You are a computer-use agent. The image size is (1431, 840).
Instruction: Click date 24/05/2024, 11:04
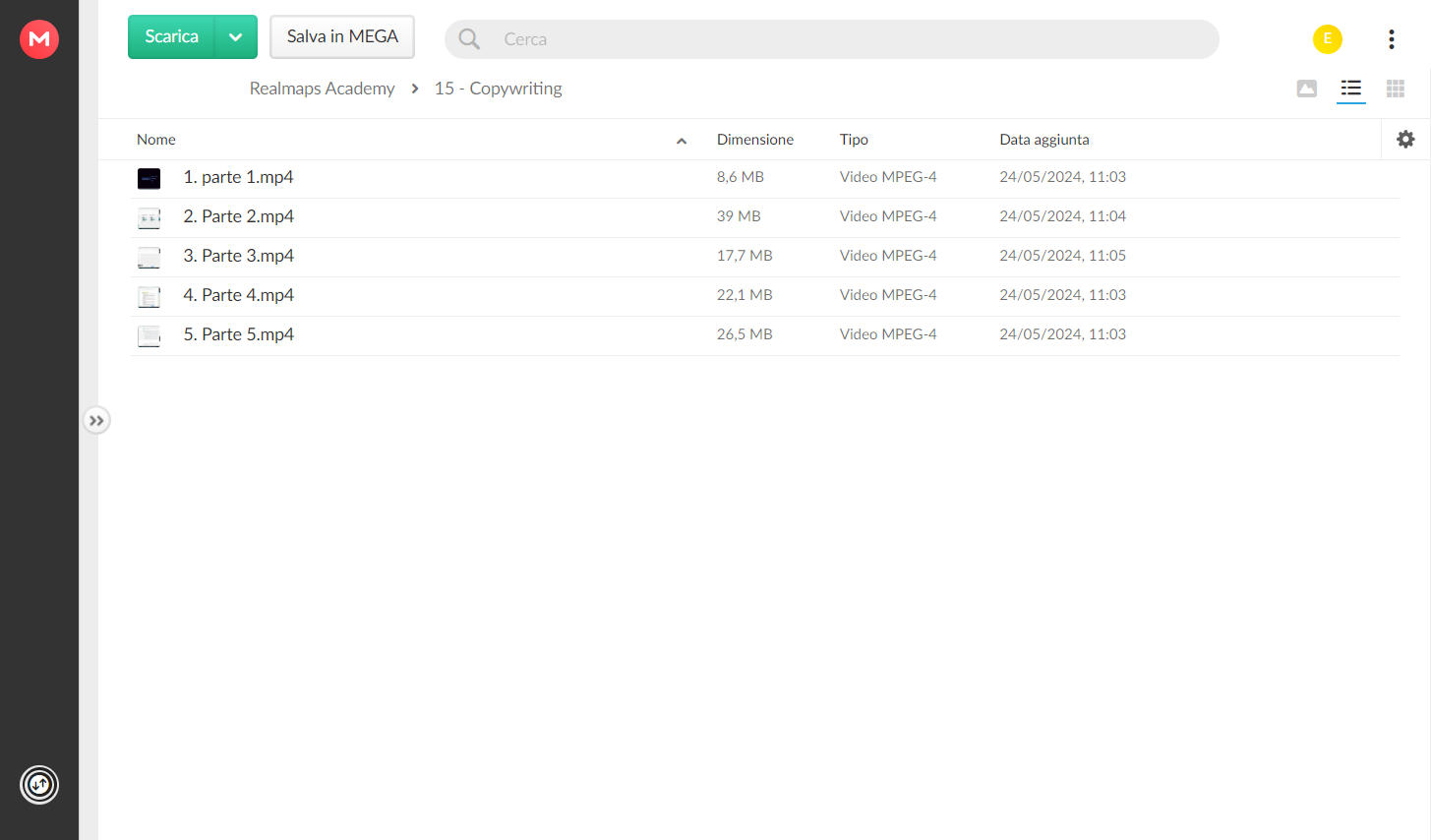coord(1063,216)
